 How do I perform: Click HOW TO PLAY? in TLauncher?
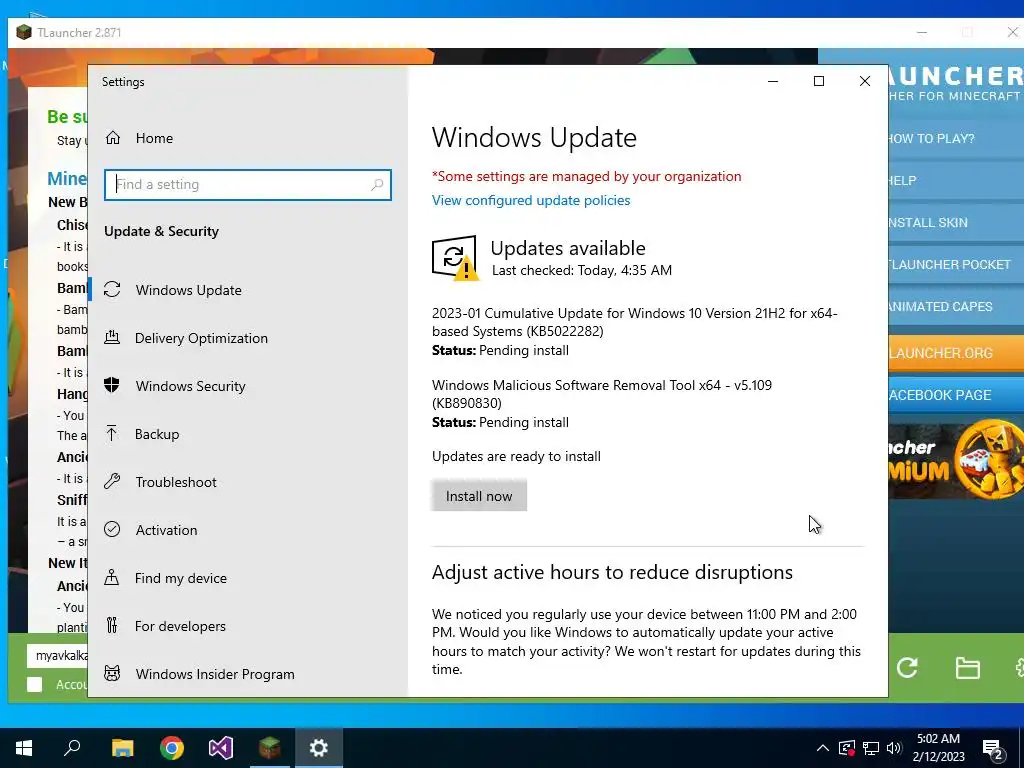pos(955,138)
